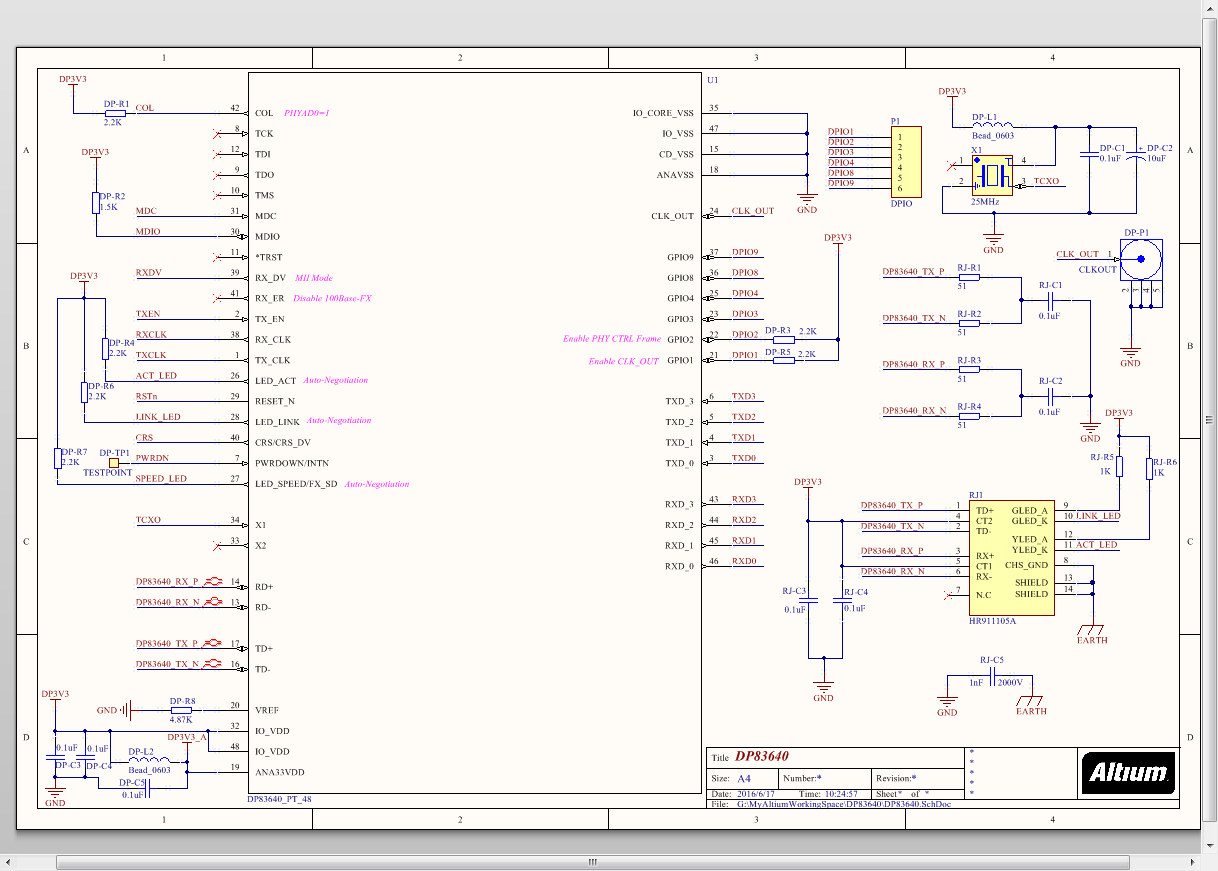Viewport: 1218px width, 871px height.
Task: Click the DP83640 title text in title block
Action: [x=762, y=757]
